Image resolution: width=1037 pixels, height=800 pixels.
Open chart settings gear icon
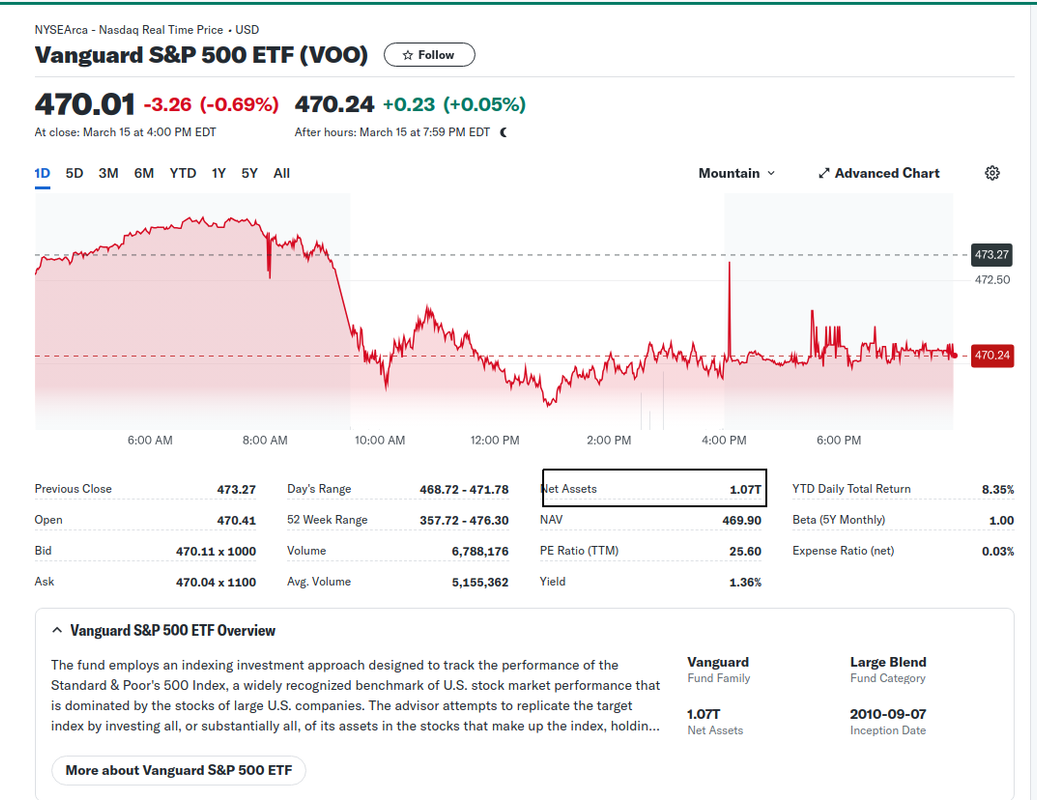992,173
